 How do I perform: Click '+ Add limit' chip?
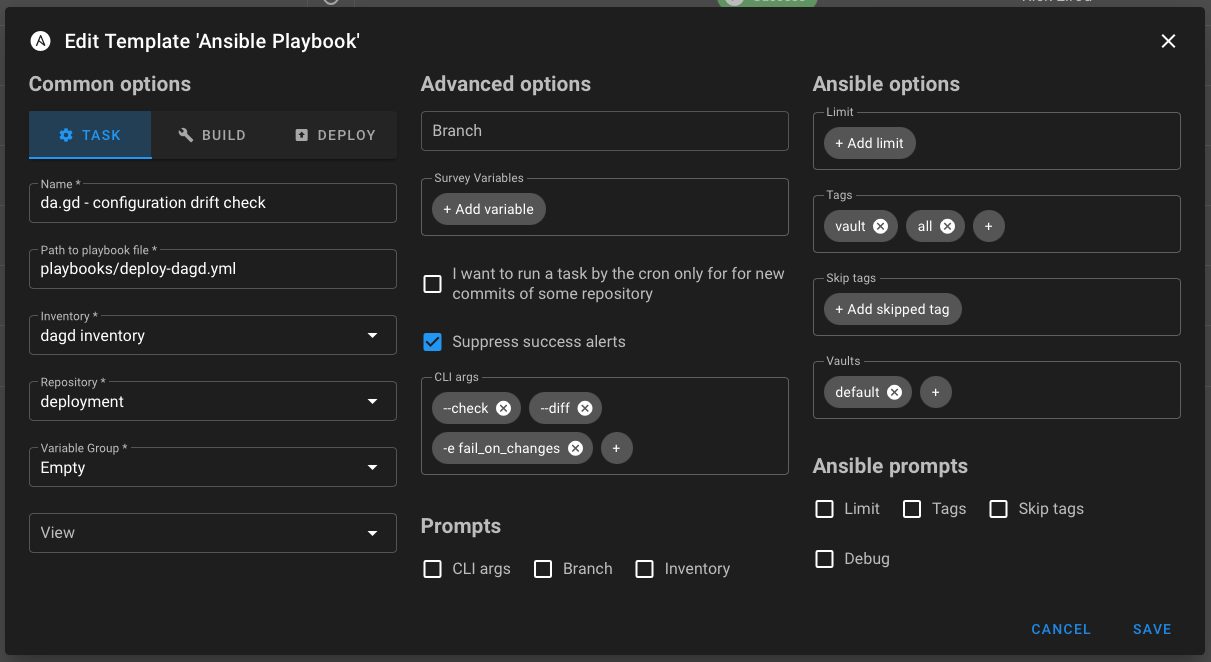click(869, 143)
